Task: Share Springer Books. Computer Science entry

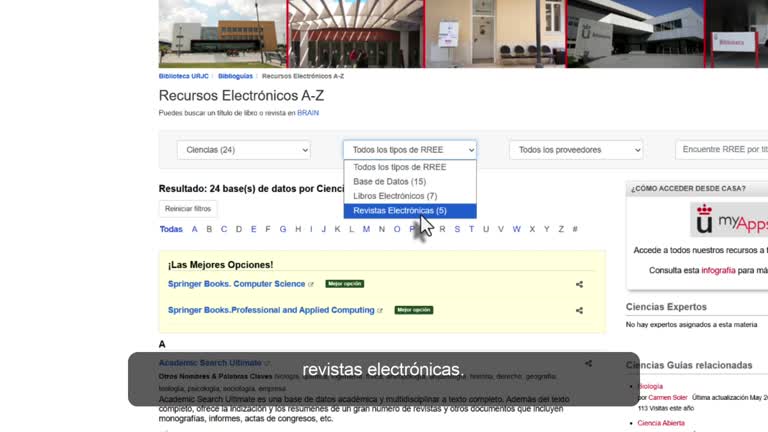Action: (579, 285)
